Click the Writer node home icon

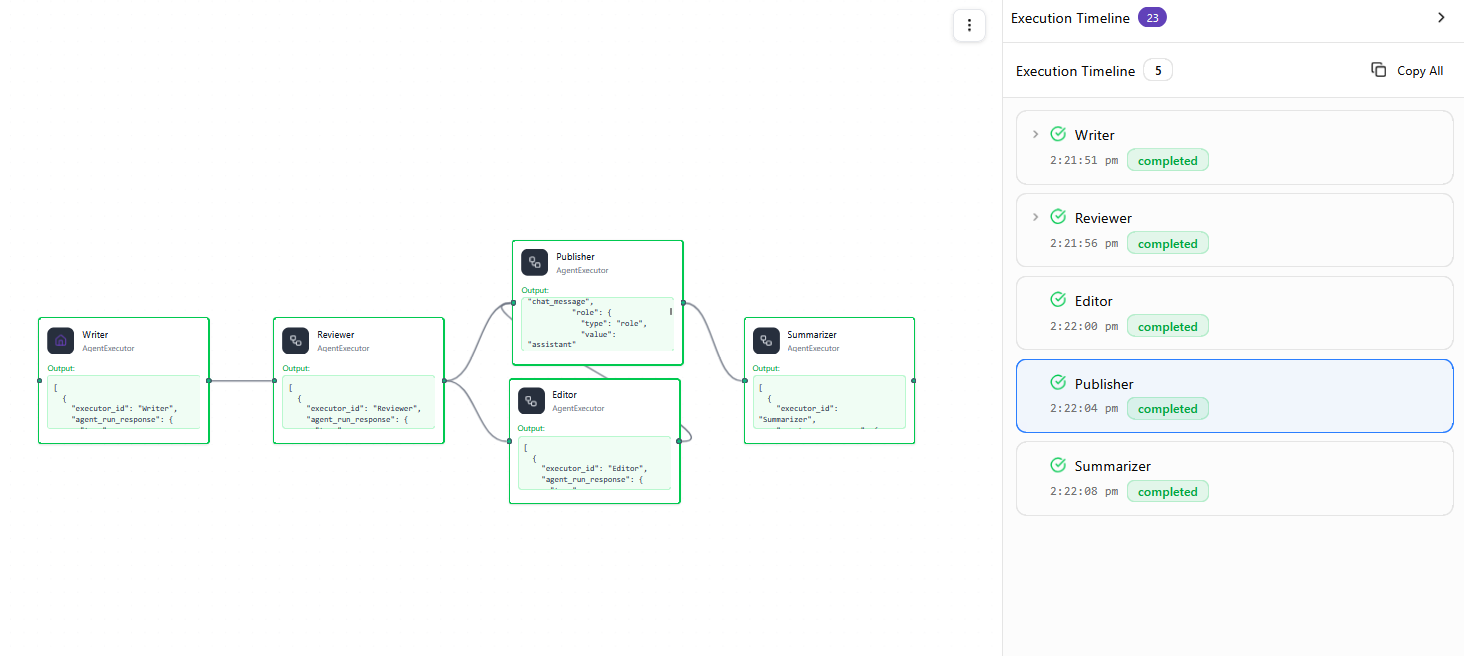tap(61, 341)
